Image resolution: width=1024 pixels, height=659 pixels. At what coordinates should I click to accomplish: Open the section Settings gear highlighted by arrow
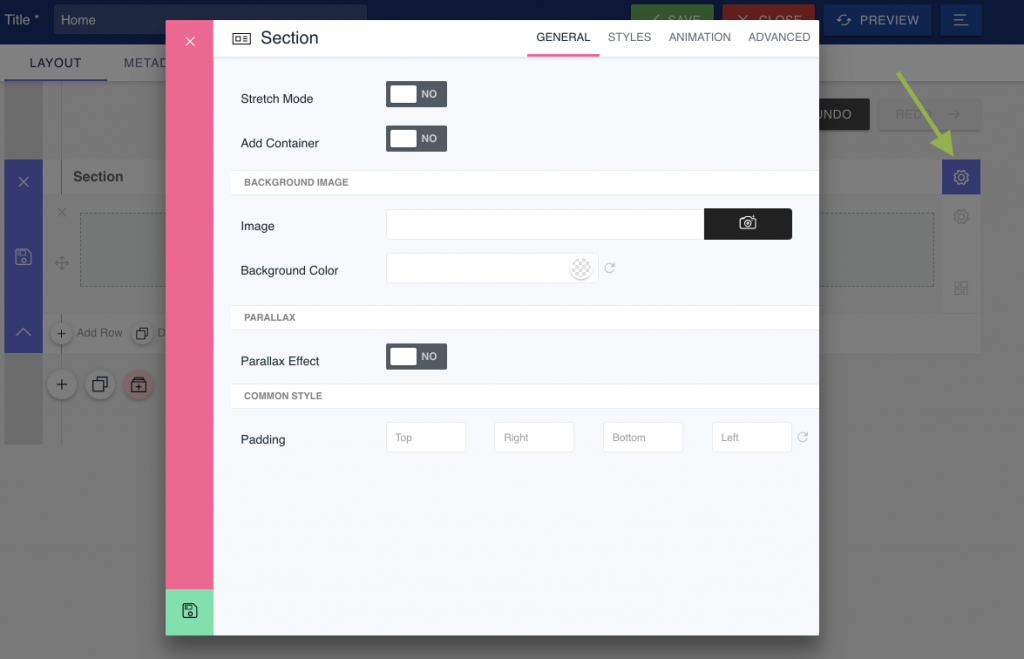click(960, 176)
